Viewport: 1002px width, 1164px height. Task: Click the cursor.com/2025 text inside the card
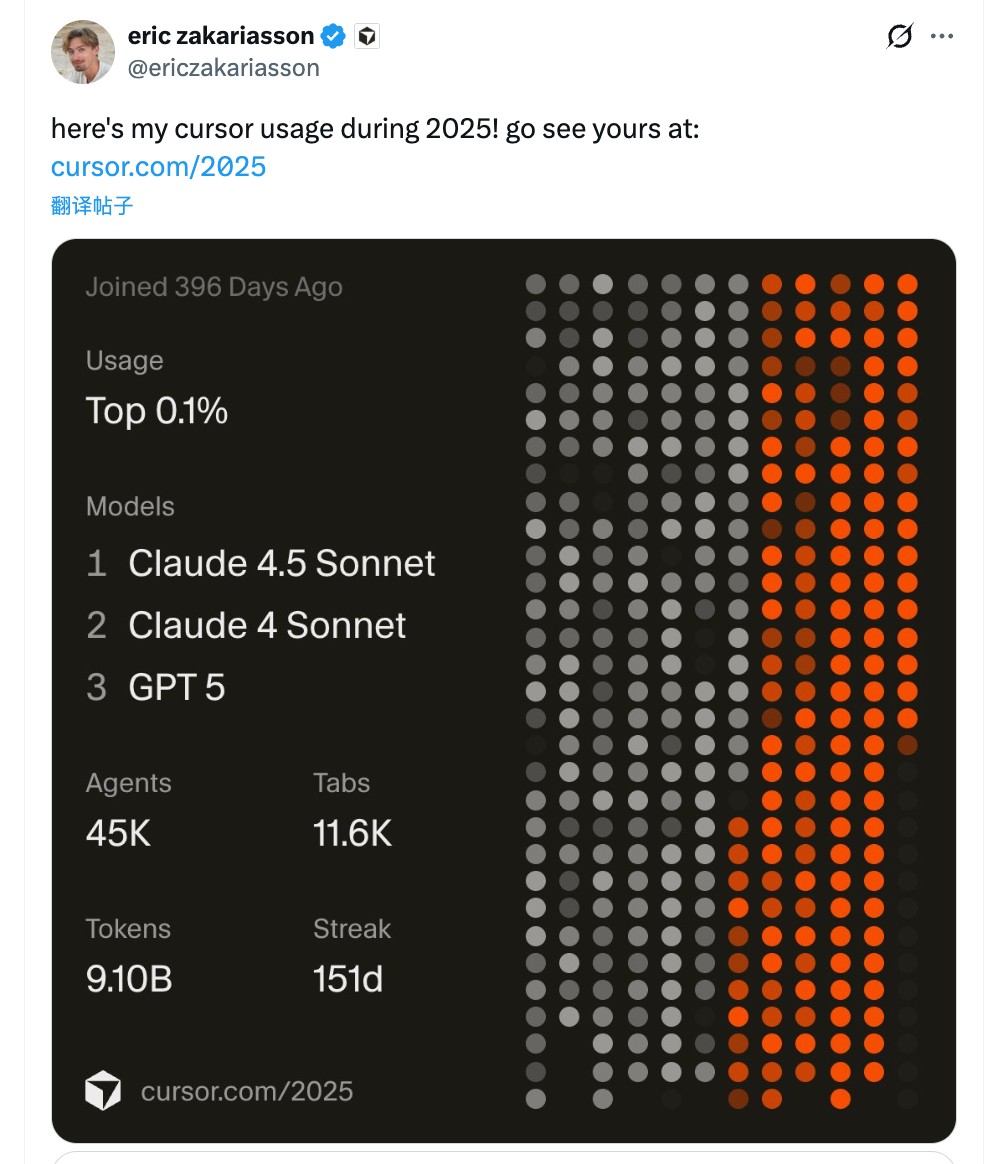click(x=247, y=1090)
